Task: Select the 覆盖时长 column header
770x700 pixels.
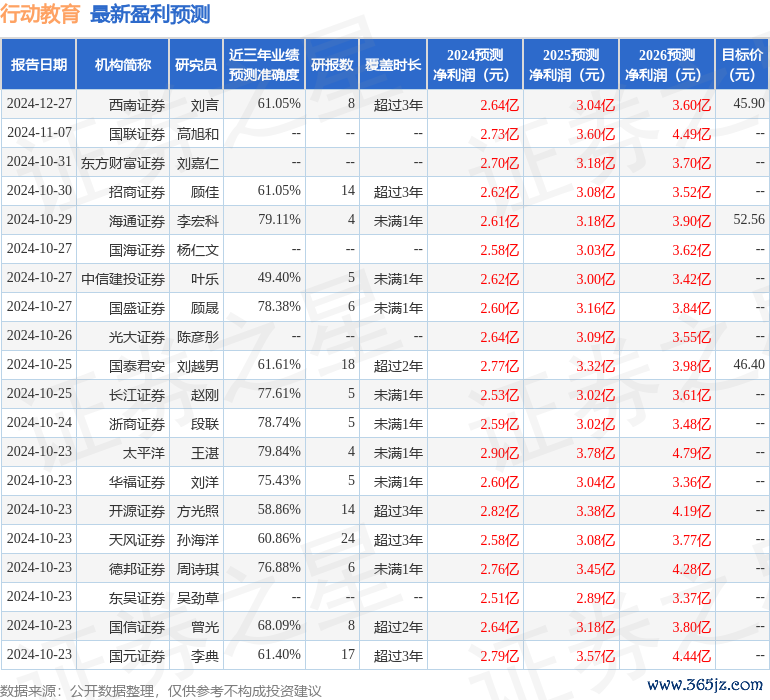Action: pyautogui.click(x=393, y=64)
